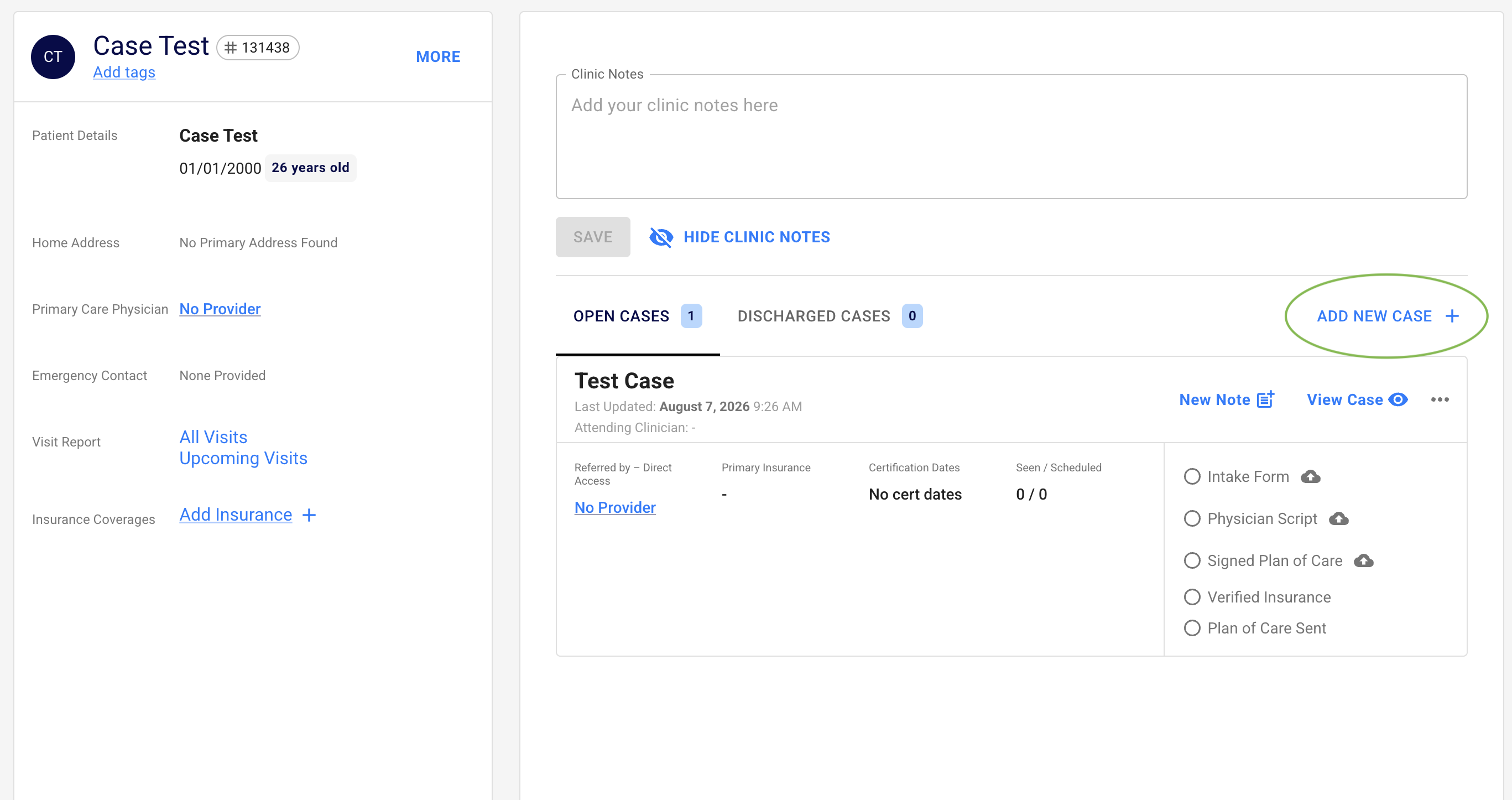Upload Signed Plan of Care via cloud icon

click(x=1363, y=560)
